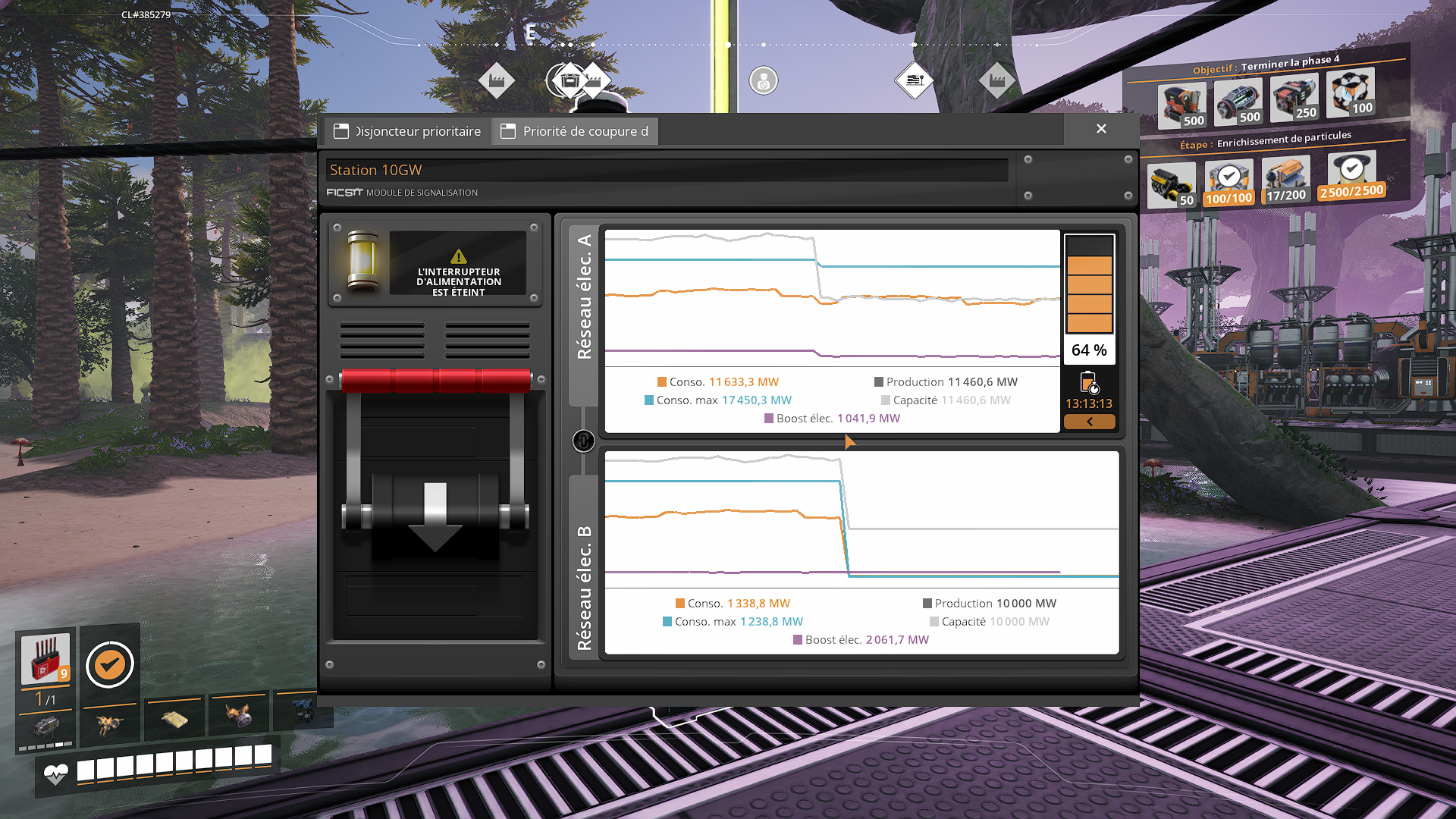1456x819 pixels.
Task: Collapse battery details with the orange chevron
Action: coord(1089,422)
